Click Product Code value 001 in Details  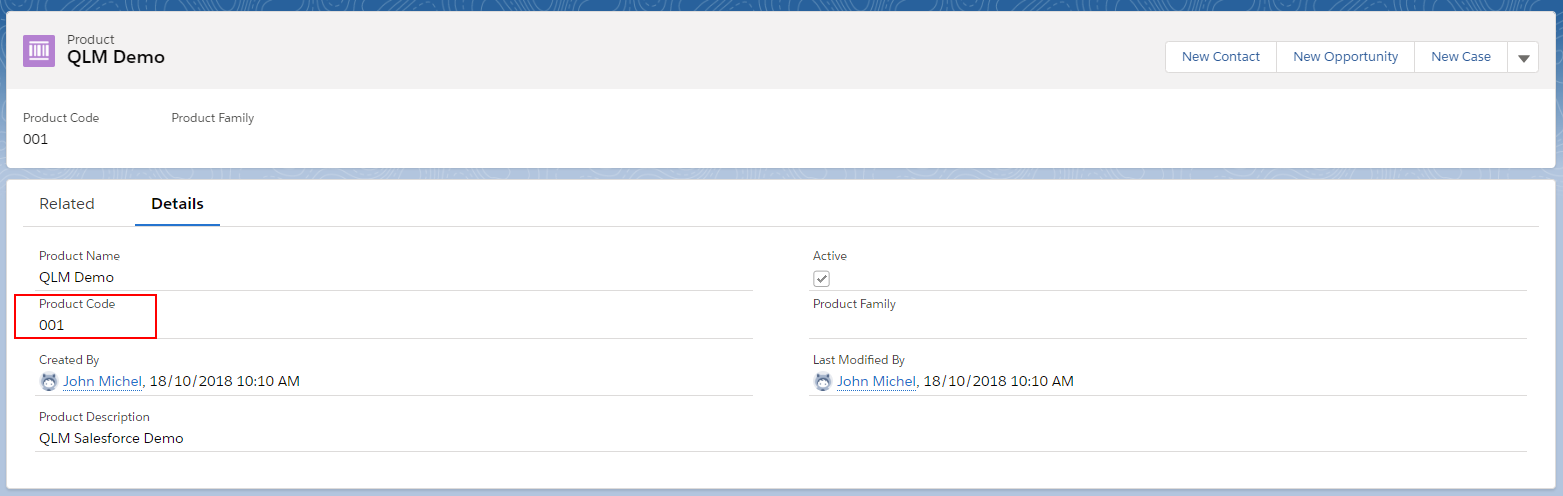click(x=52, y=325)
